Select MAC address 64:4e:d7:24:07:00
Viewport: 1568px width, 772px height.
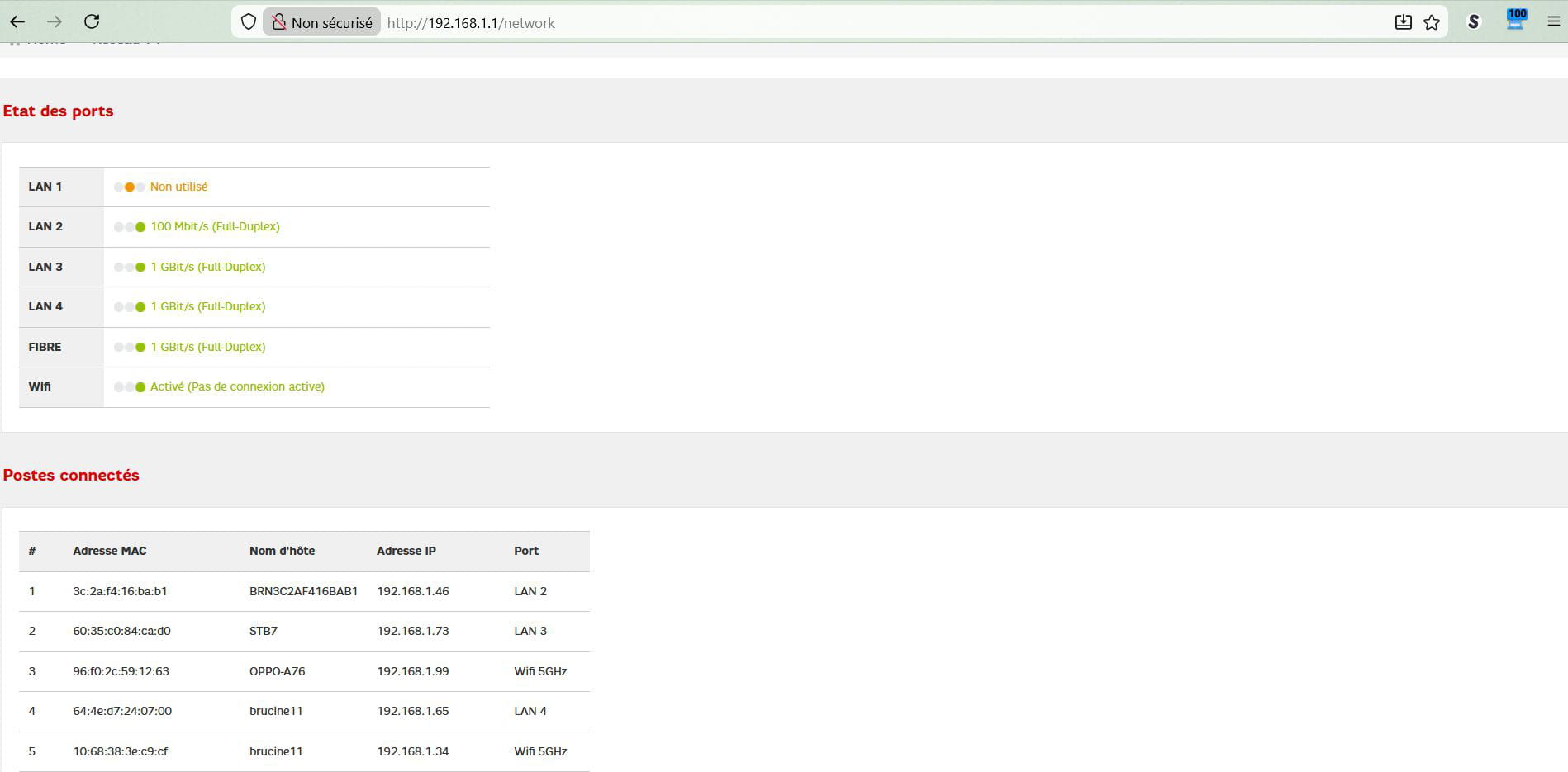click(x=122, y=711)
